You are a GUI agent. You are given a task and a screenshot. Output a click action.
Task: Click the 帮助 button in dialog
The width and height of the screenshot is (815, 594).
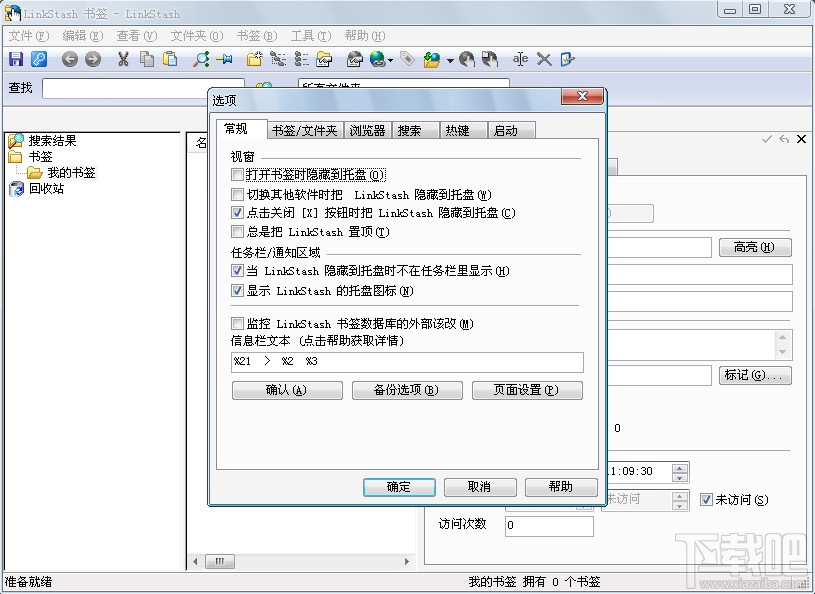point(560,487)
